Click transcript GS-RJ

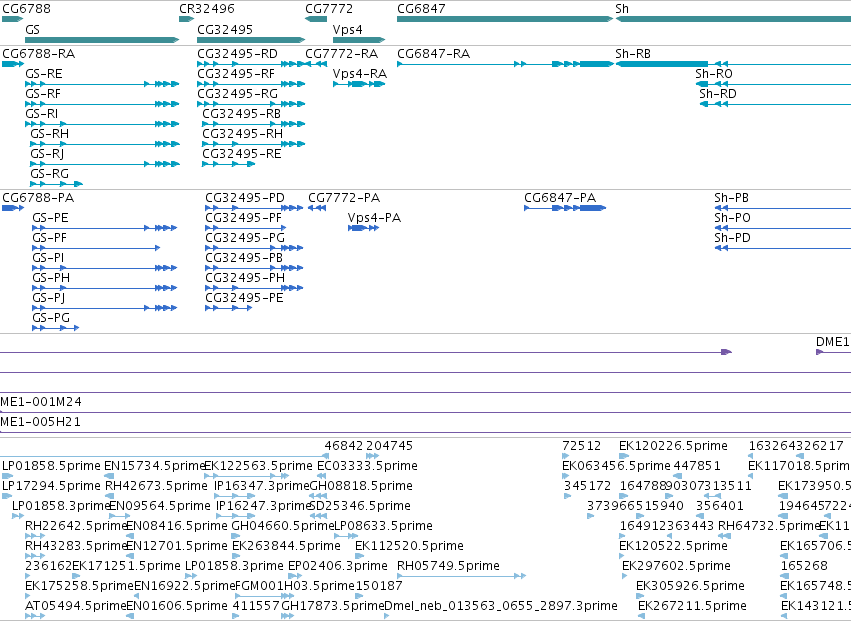47,154
